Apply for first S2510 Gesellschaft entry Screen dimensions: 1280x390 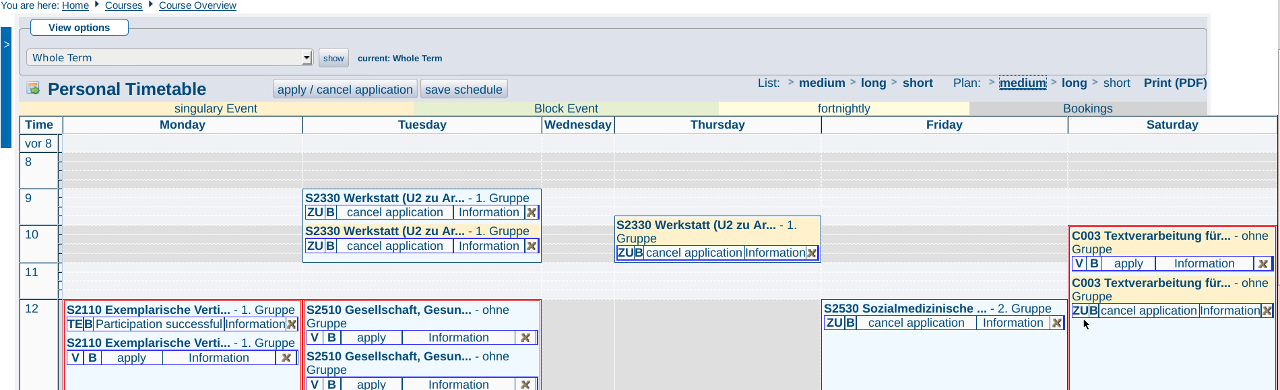[371, 338]
